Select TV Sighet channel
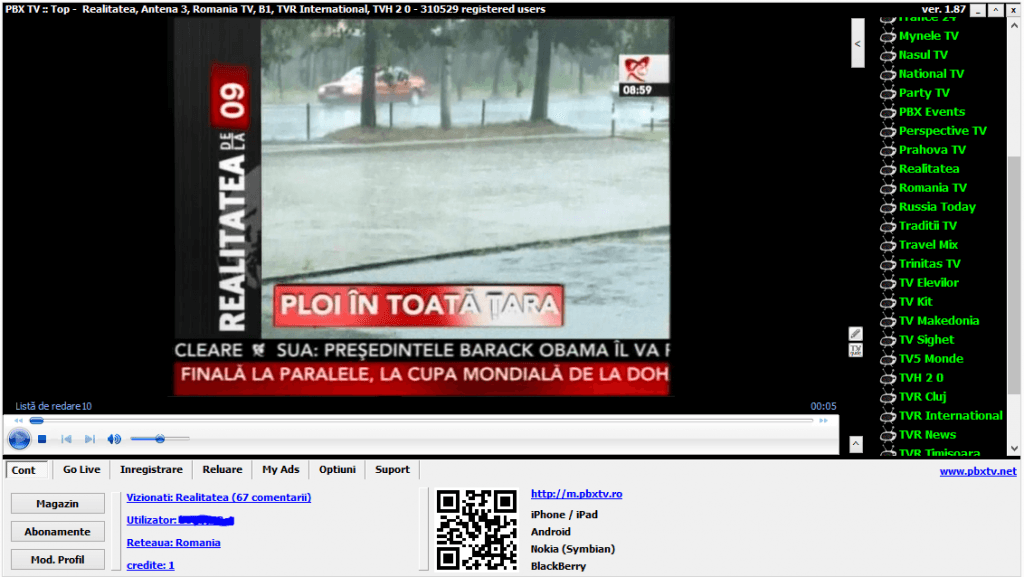The width and height of the screenshot is (1024, 577). click(926, 339)
